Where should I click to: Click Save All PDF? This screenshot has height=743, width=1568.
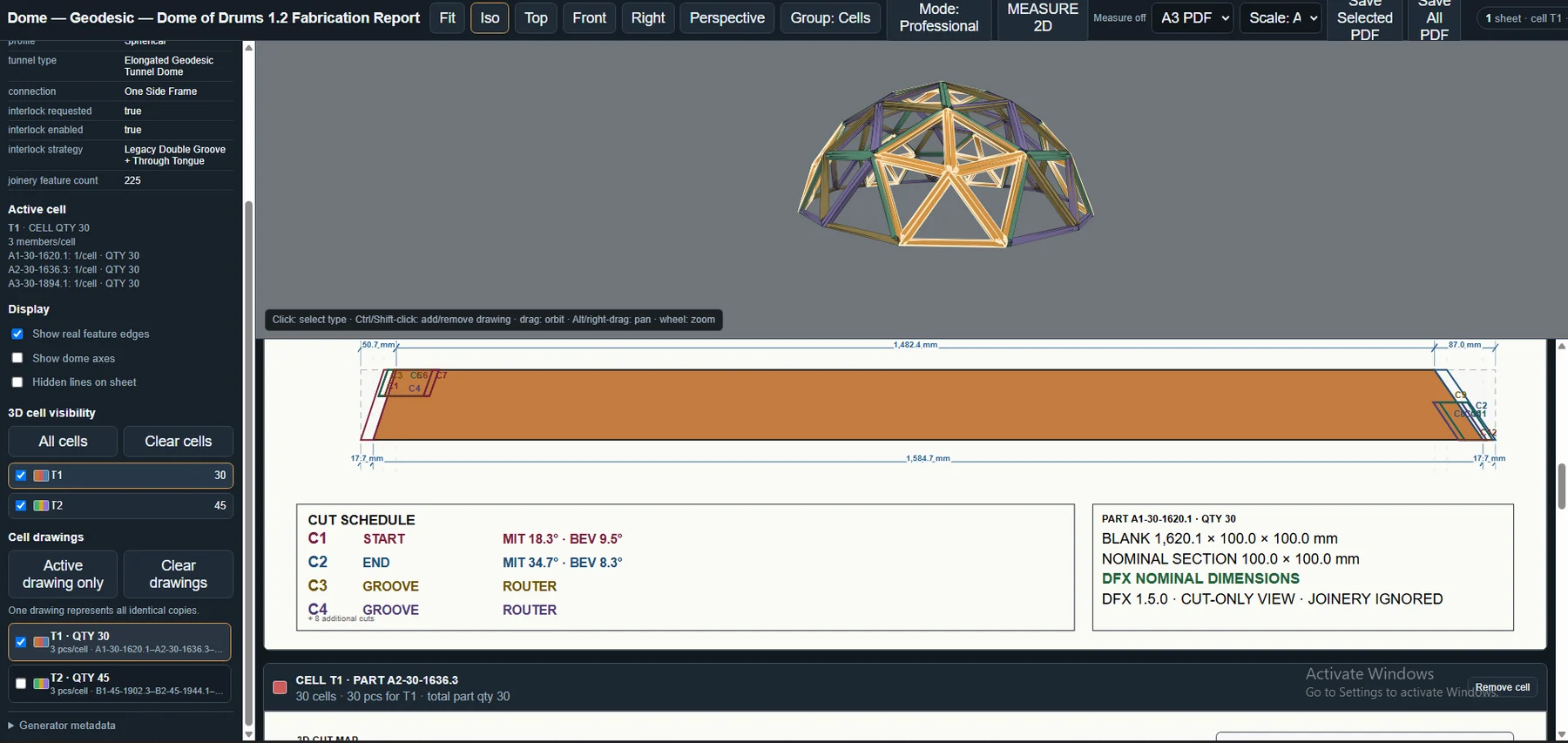point(1434,18)
